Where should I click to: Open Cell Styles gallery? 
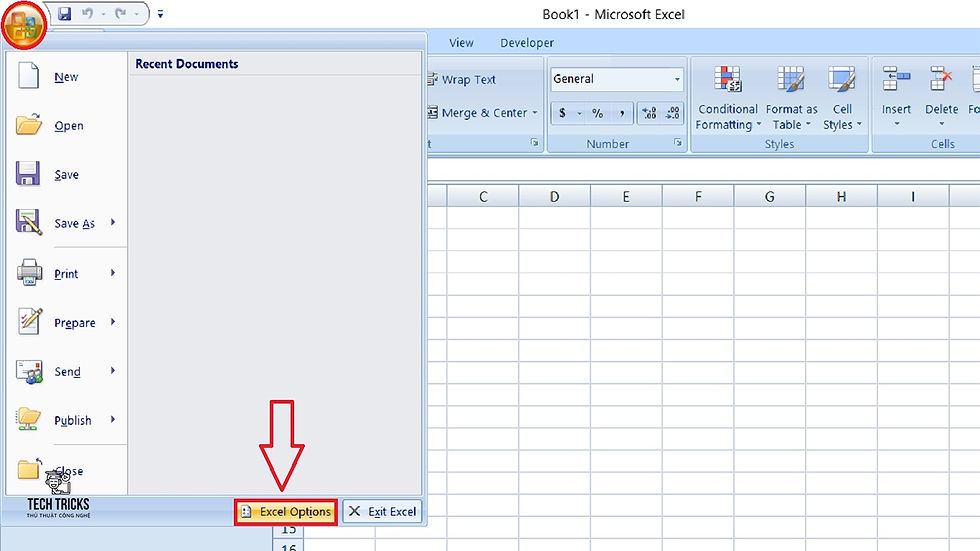click(x=842, y=97)
